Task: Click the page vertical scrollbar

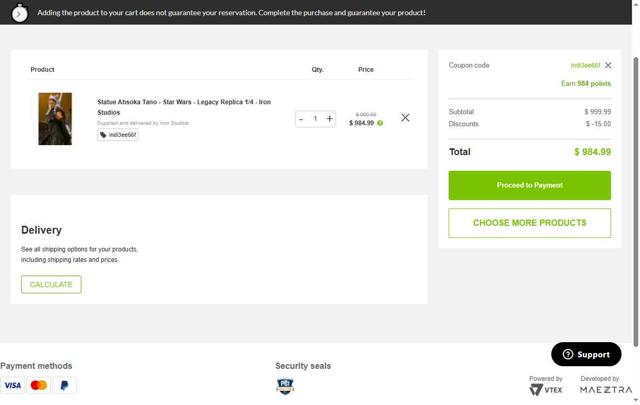Action: pyautogui.click(x=636, y=202)
